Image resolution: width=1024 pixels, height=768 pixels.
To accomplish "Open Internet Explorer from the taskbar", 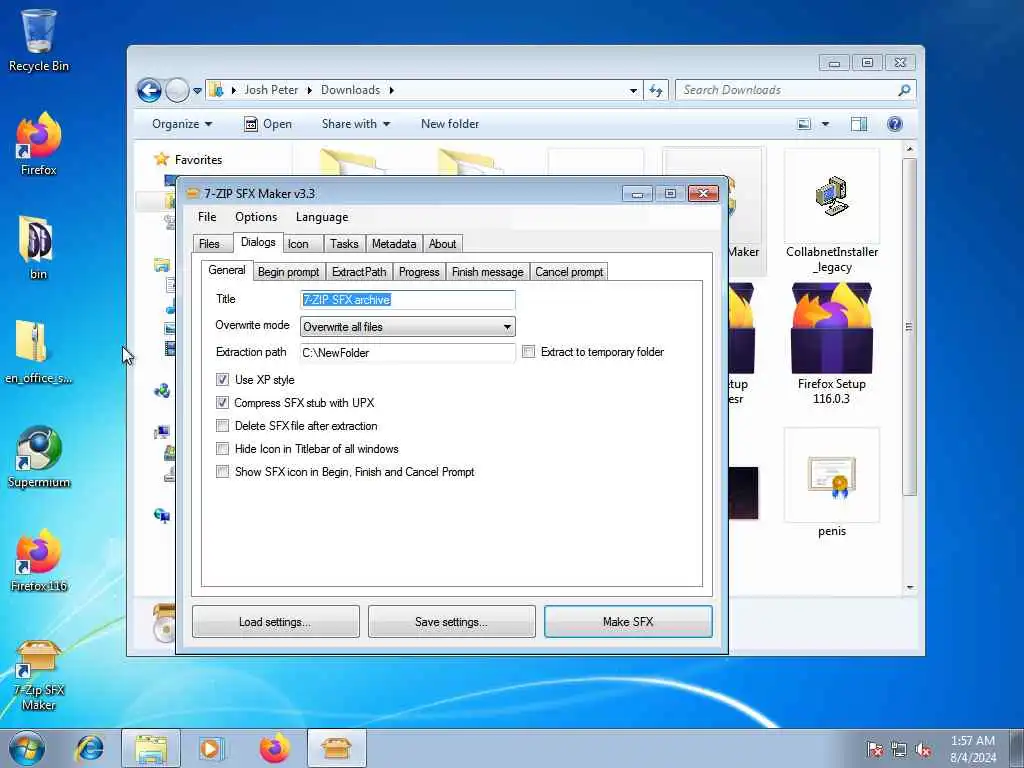I will pyautogui.click(x=89, y=748).
